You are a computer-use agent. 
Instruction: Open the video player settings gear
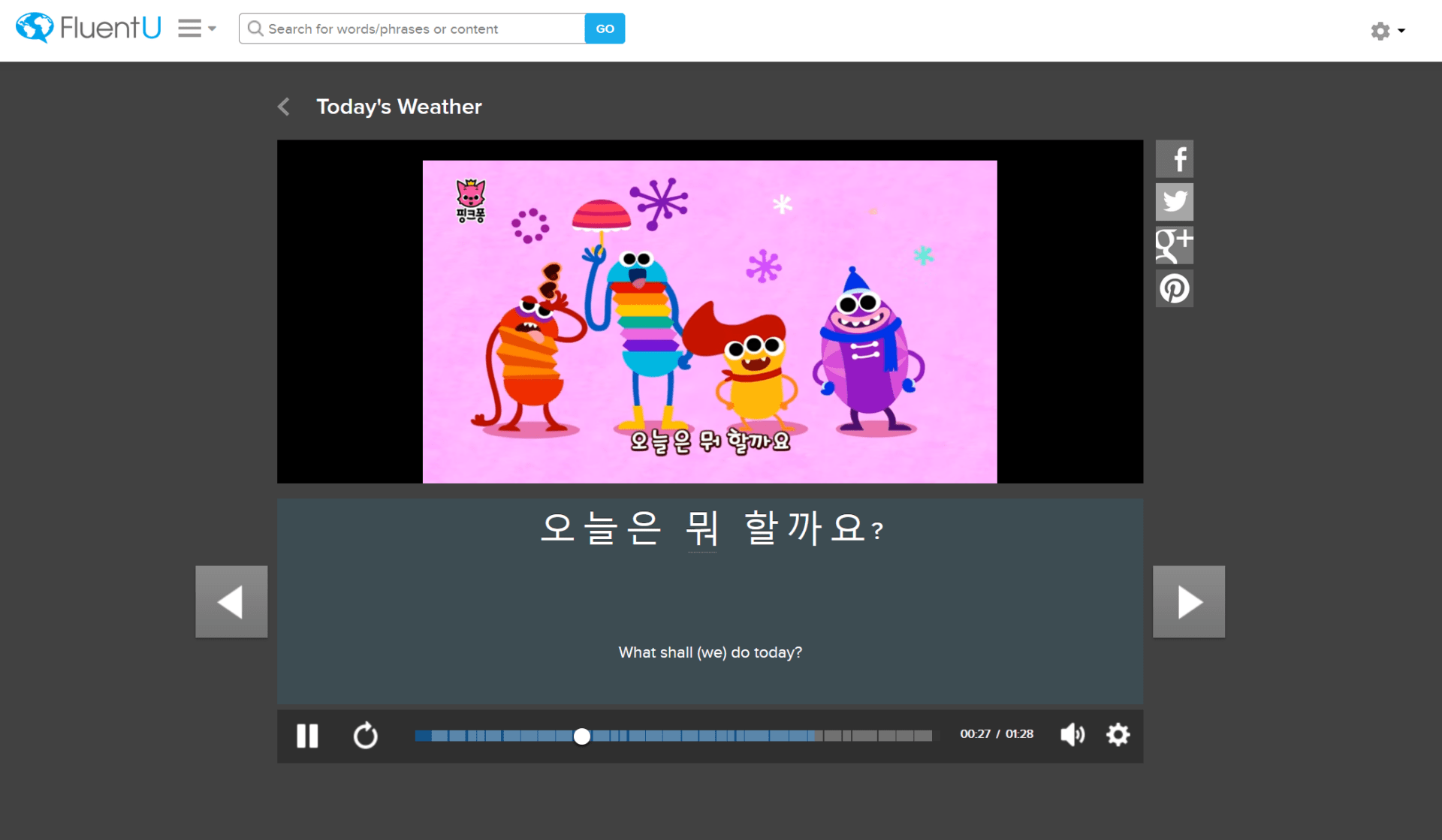pos(1117,736)
